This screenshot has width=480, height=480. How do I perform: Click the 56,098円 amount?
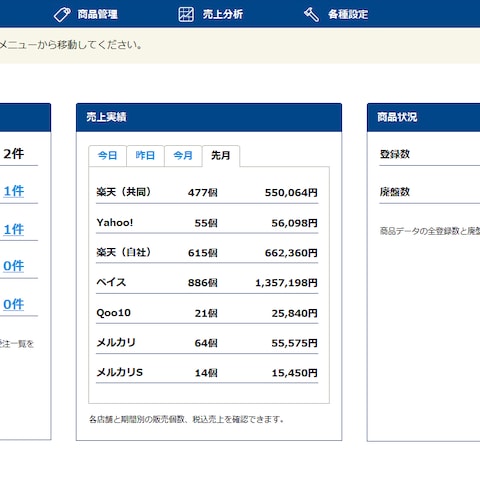click(294, 223)
